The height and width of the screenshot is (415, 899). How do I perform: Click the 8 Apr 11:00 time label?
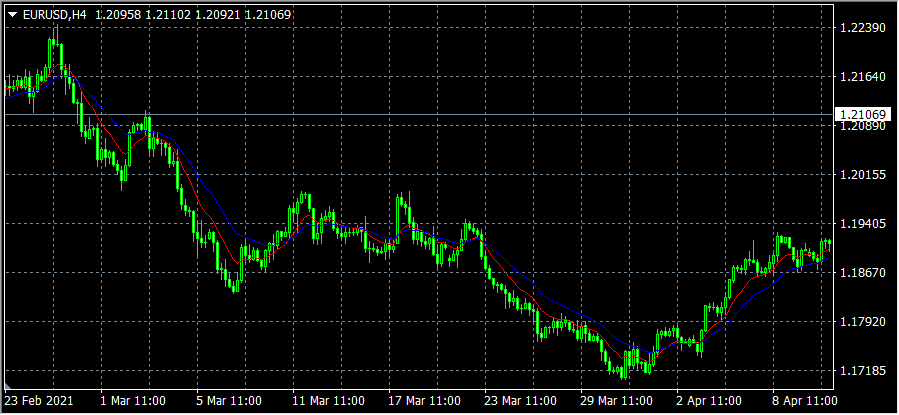point(804,401)
